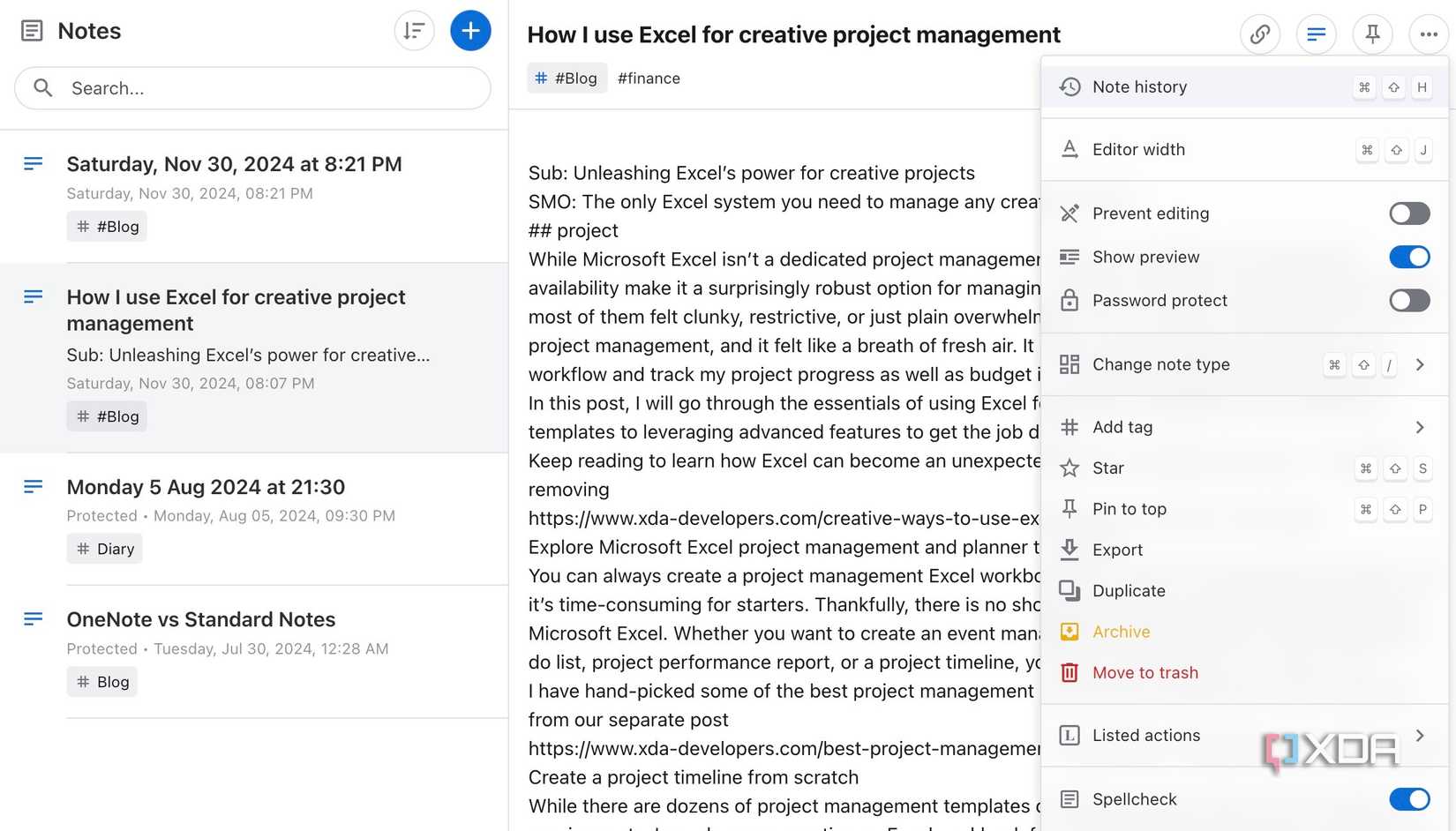Screen dimensions: 1456x831
Task: Click the Change note type grid icon
Action: [1069, 364]
